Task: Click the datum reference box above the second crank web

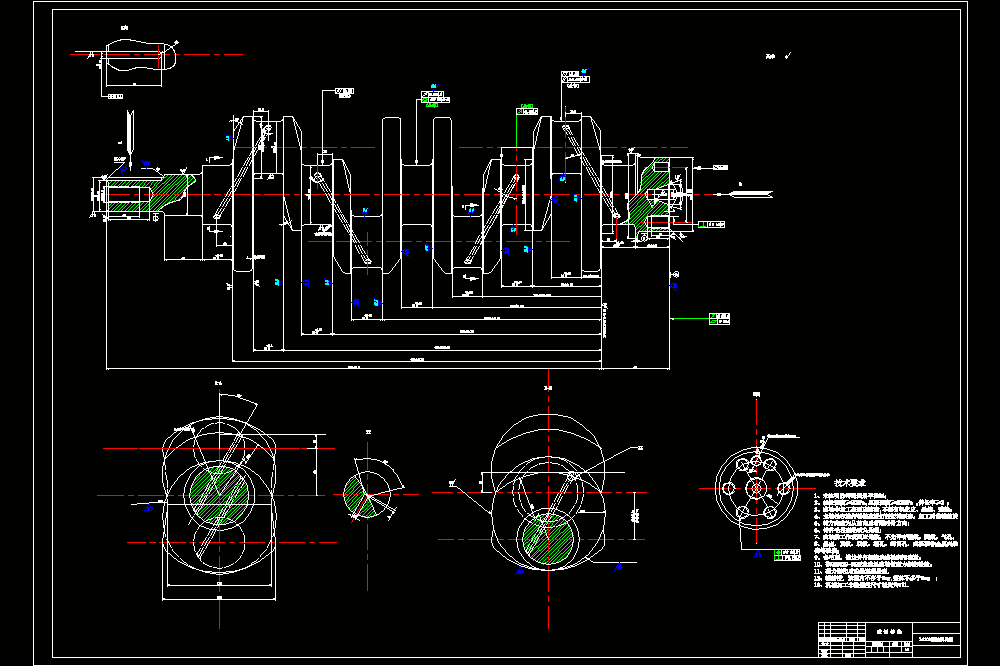Action: pos(344,92)
